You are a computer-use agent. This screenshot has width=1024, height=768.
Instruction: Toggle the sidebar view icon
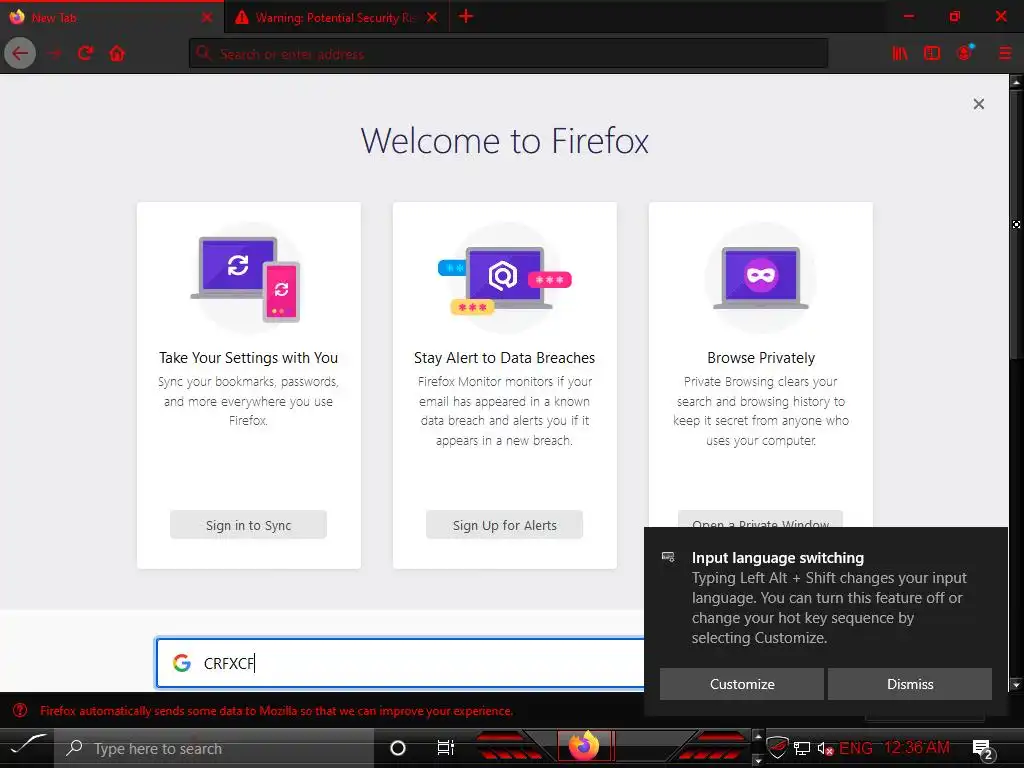click(932, 53)
